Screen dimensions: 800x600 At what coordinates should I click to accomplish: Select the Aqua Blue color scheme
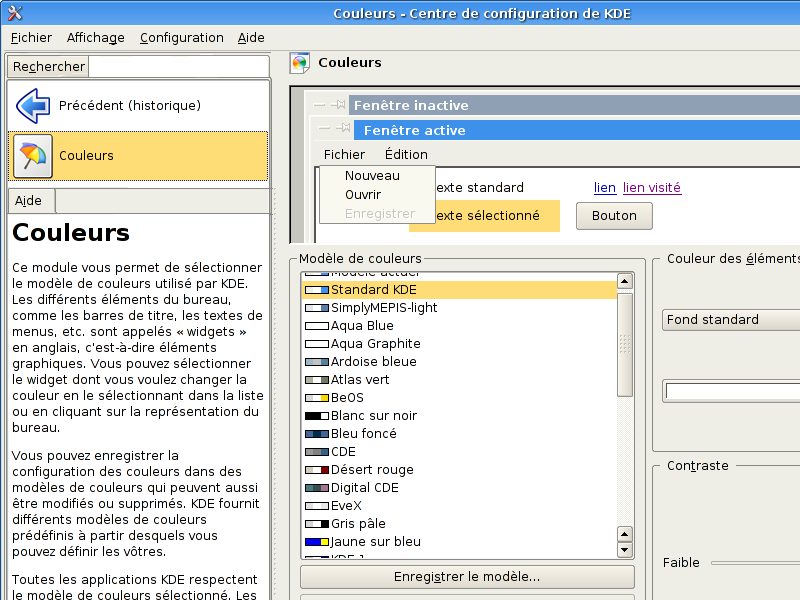click(x=460, y=326)
